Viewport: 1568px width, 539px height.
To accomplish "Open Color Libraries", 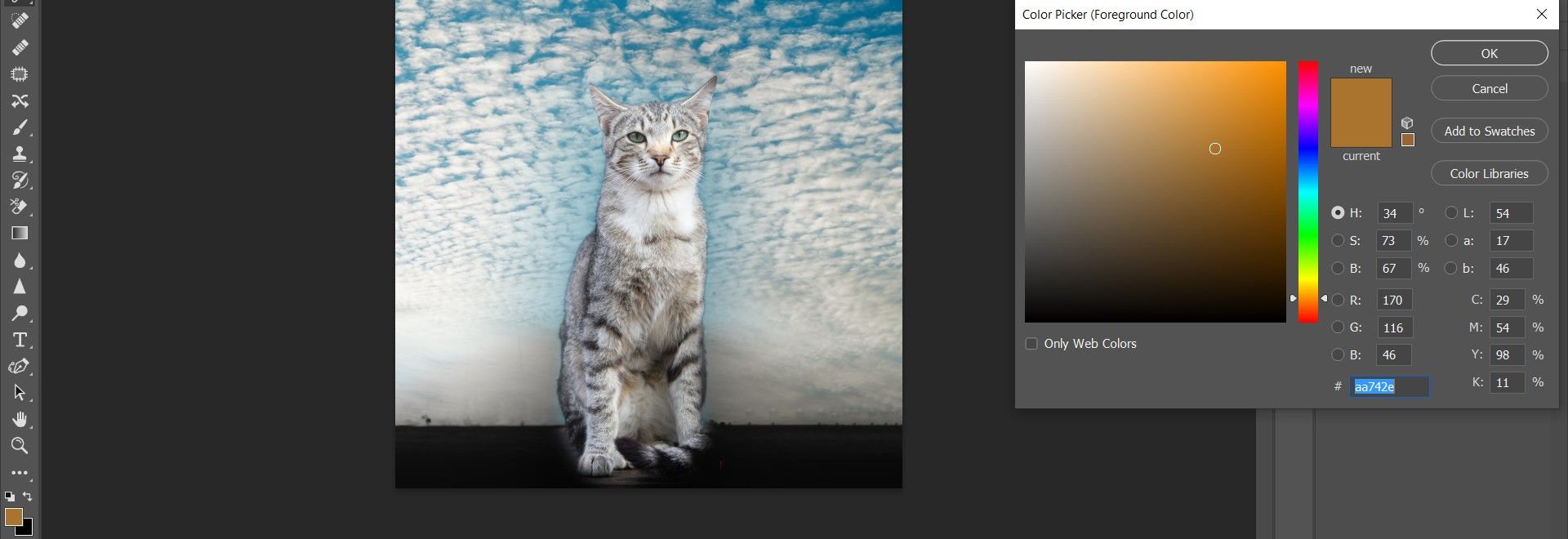I will (1490, 173).
